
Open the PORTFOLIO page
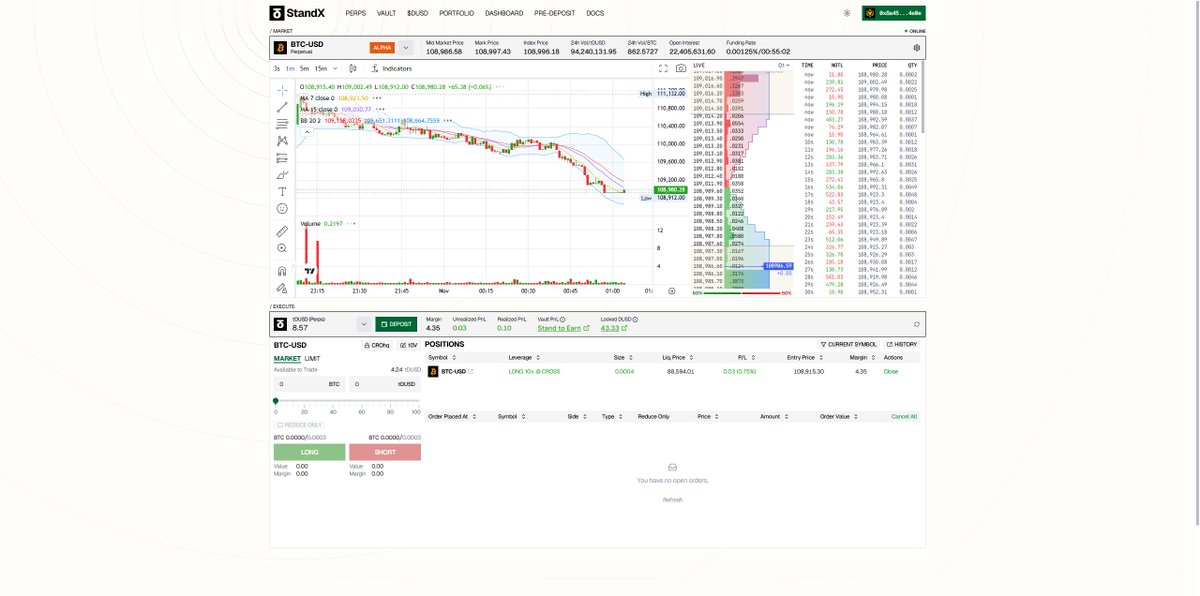456,13
